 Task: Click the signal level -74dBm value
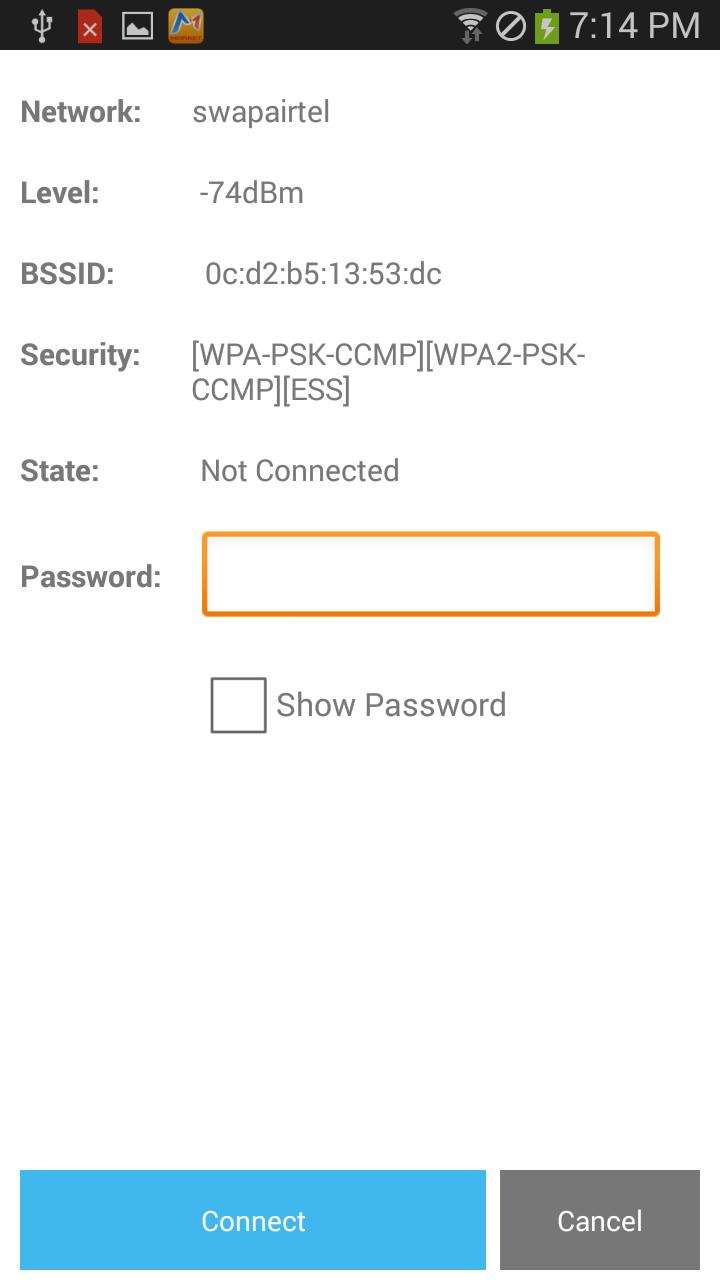[251, 193]
